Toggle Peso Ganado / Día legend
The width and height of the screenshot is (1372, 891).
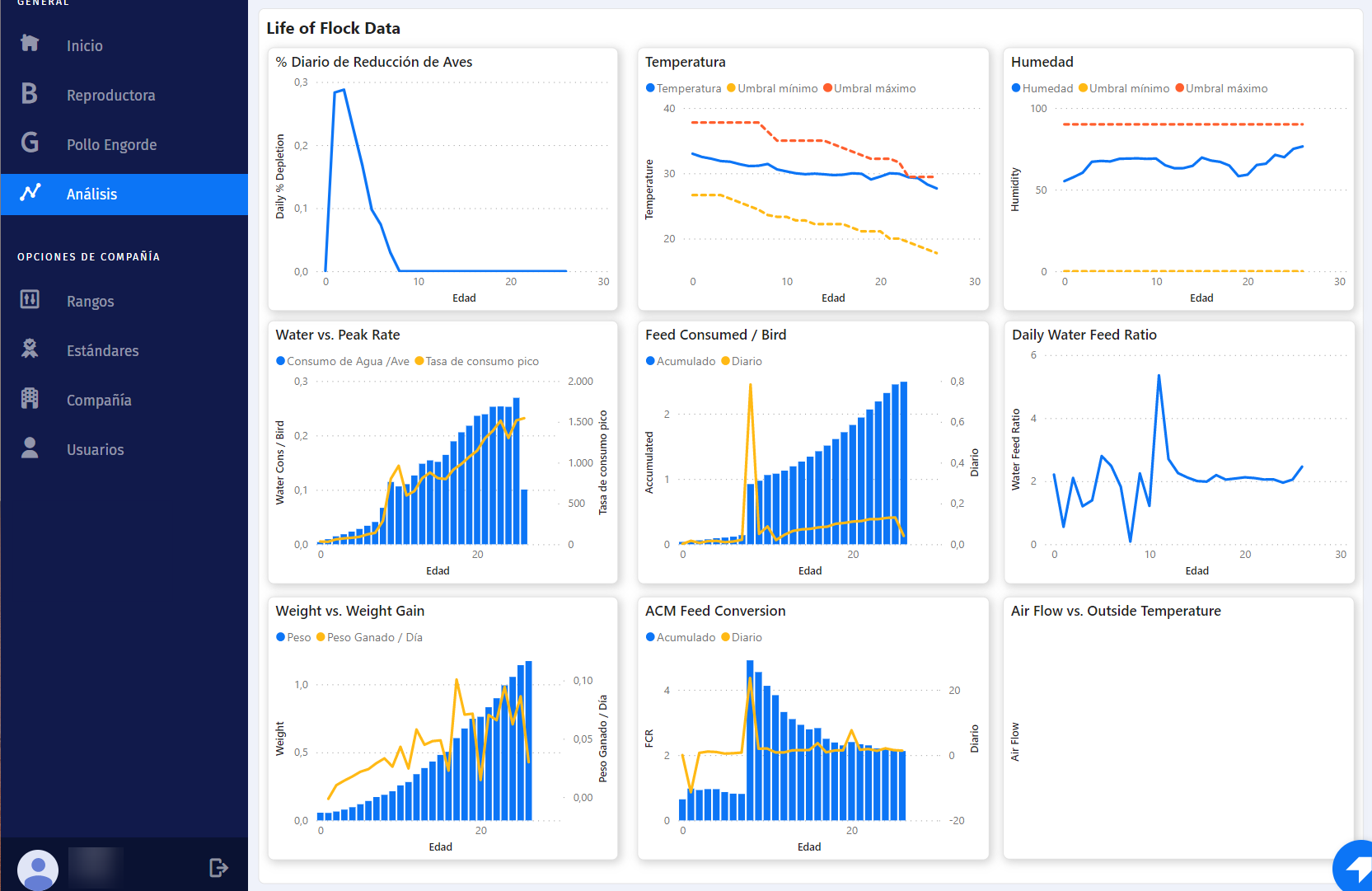369,637
